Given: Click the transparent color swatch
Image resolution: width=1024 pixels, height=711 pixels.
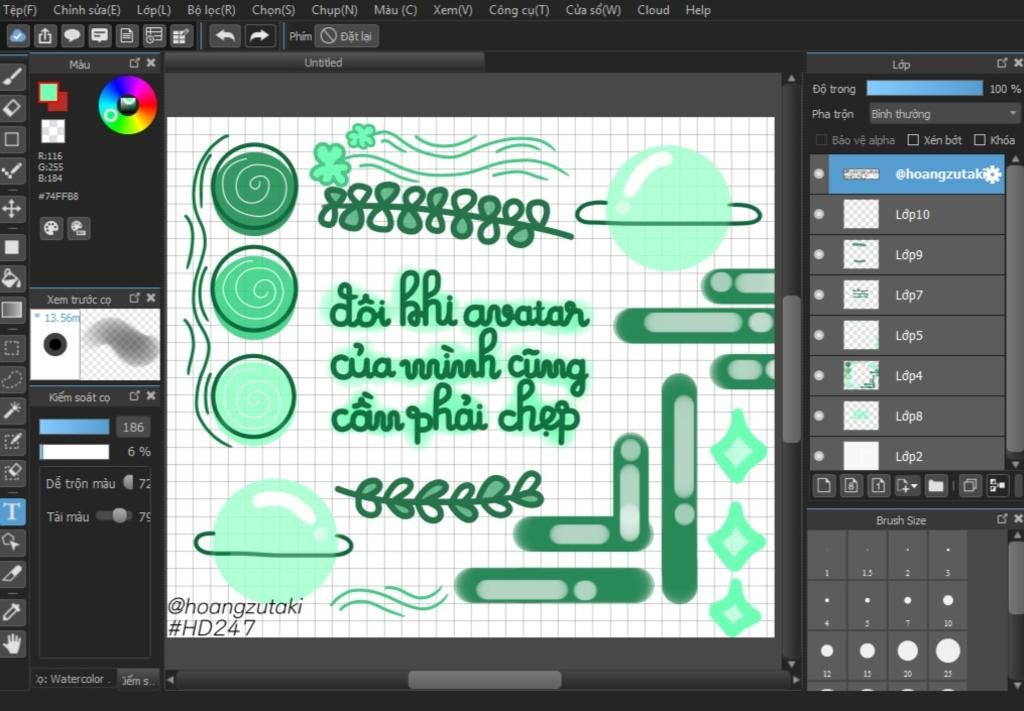Looking at the screenshot, I should pos(53,131).
